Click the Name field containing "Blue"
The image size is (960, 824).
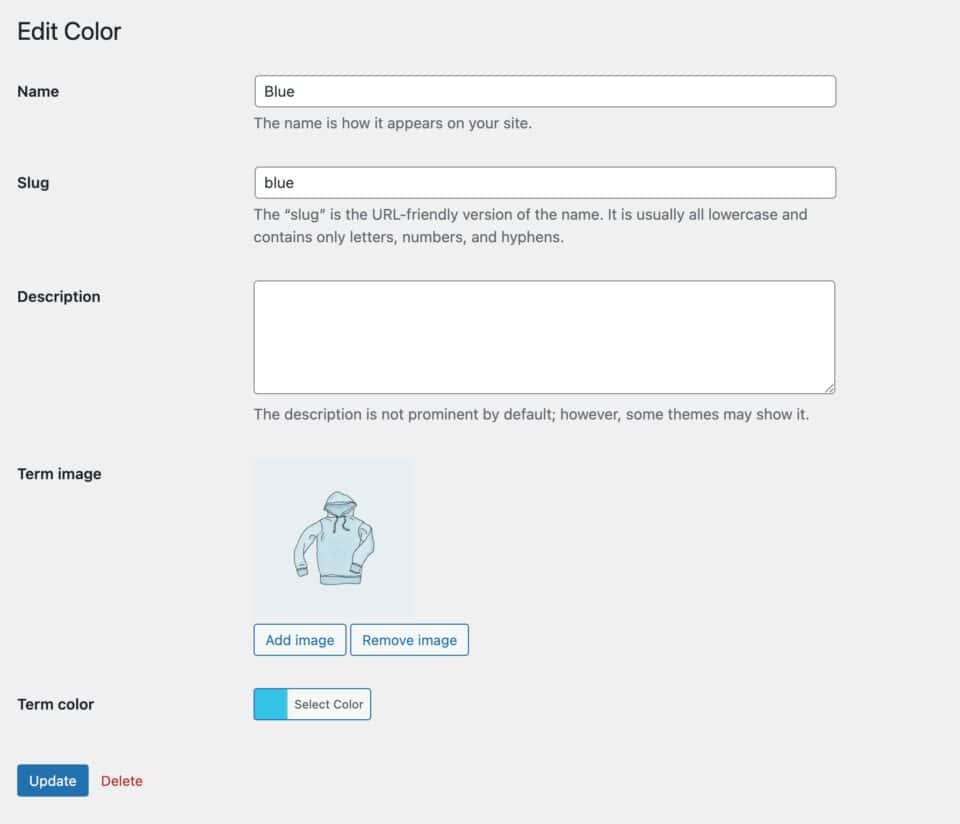545,91
